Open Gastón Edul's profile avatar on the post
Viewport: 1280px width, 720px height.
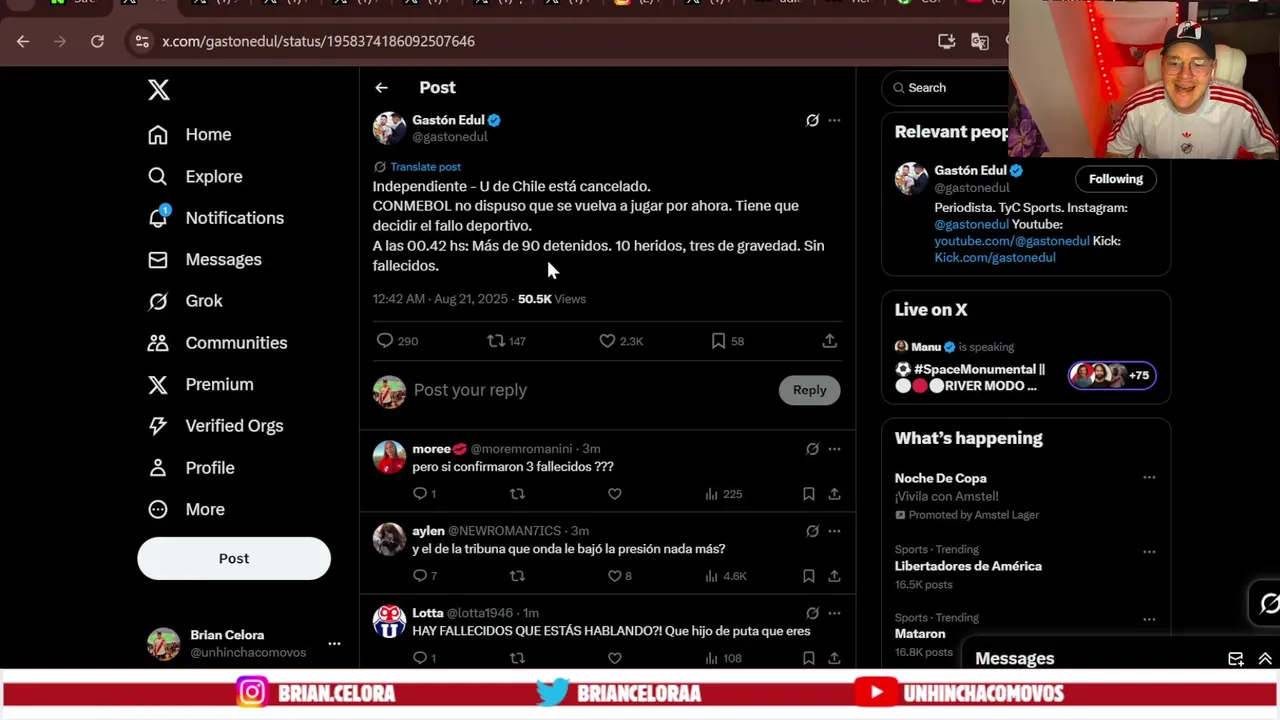tap(389, 128)
